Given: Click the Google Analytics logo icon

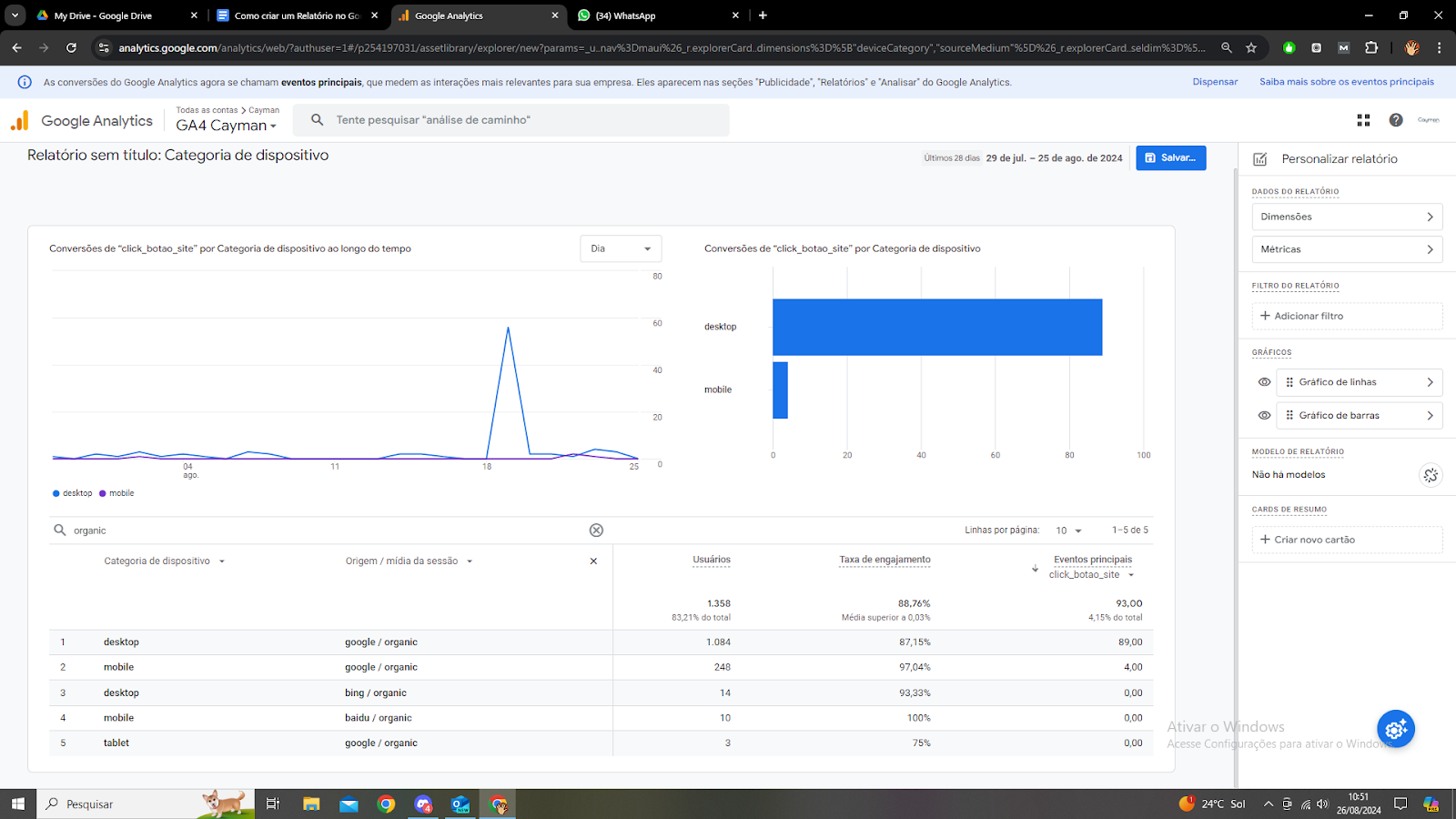Looking at the screenshot, I should pos(20,120).
